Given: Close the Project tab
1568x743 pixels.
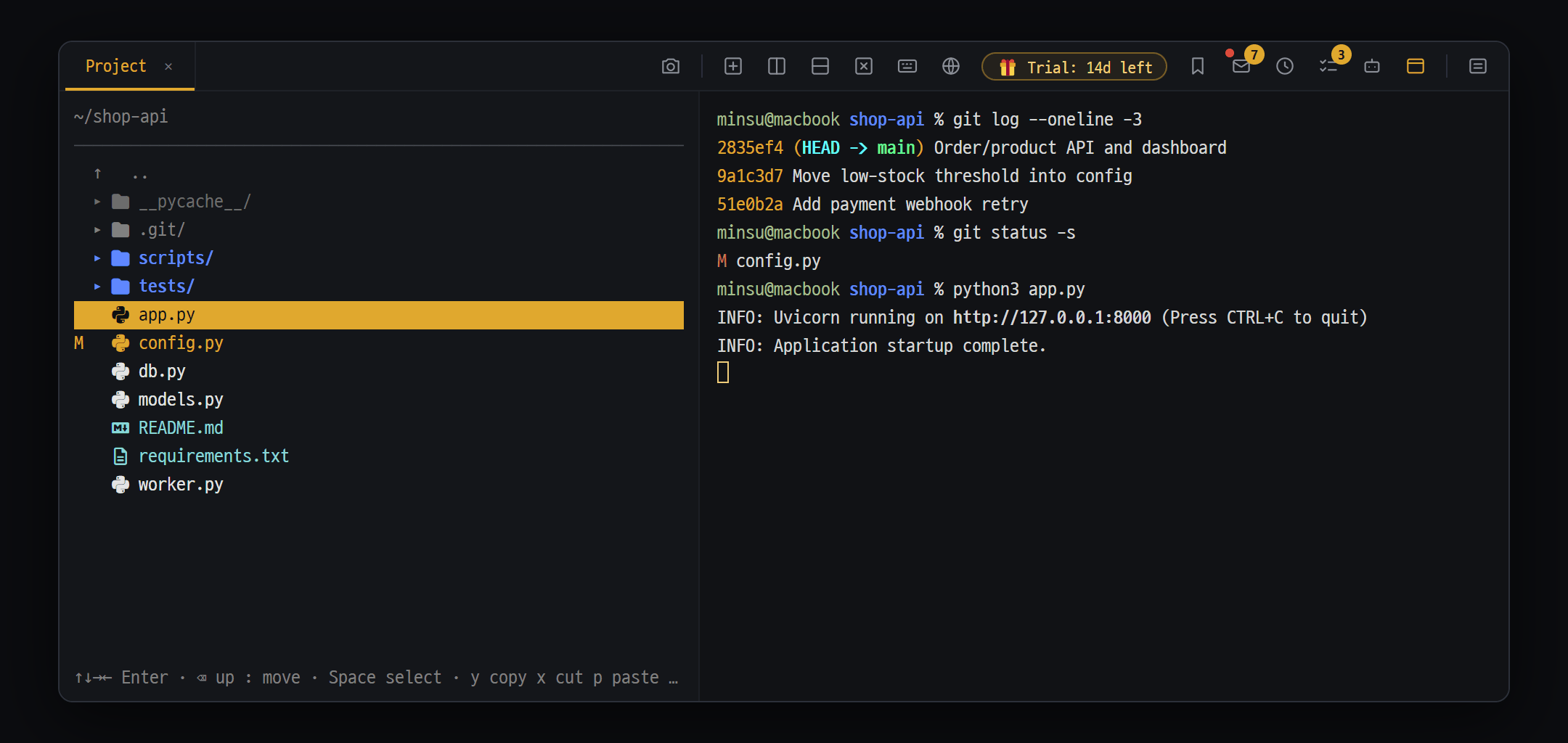Looking at the screenshot, I should pyautogui.click(x=168, y=67).
